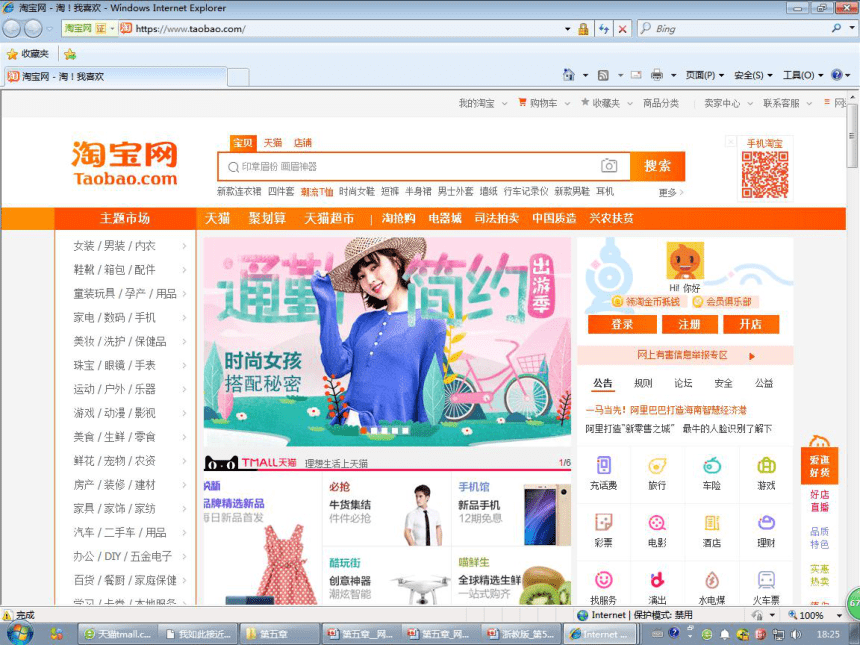Click the Windows Start orb

pyautogui.click(x=20, y=633)
